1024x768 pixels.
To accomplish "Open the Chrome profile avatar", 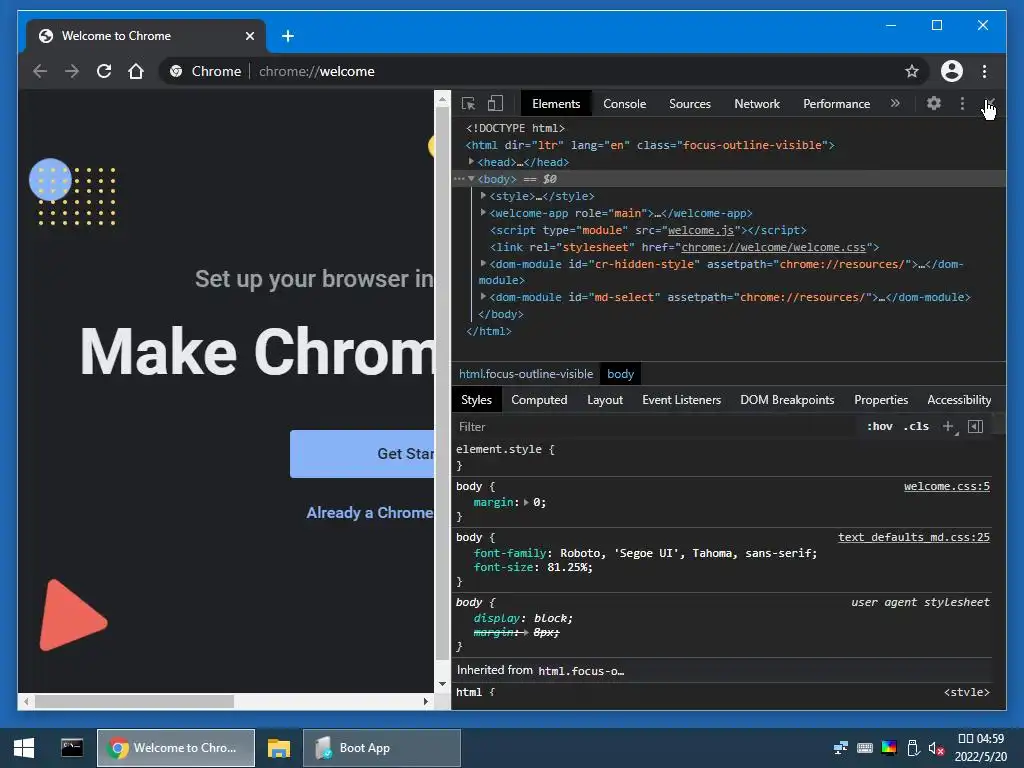I will coord(952,71).
